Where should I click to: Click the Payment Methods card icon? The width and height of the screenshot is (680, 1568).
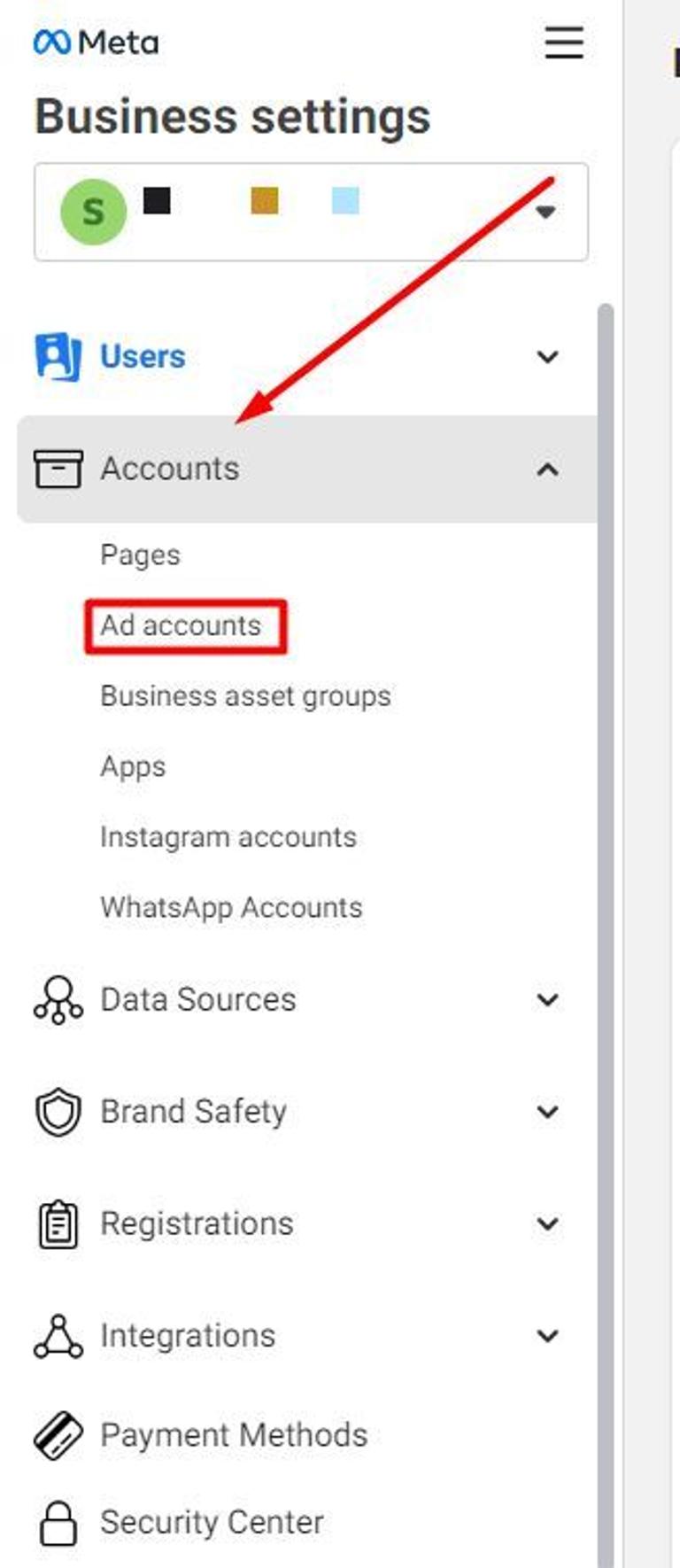(x=58, y=1435)
